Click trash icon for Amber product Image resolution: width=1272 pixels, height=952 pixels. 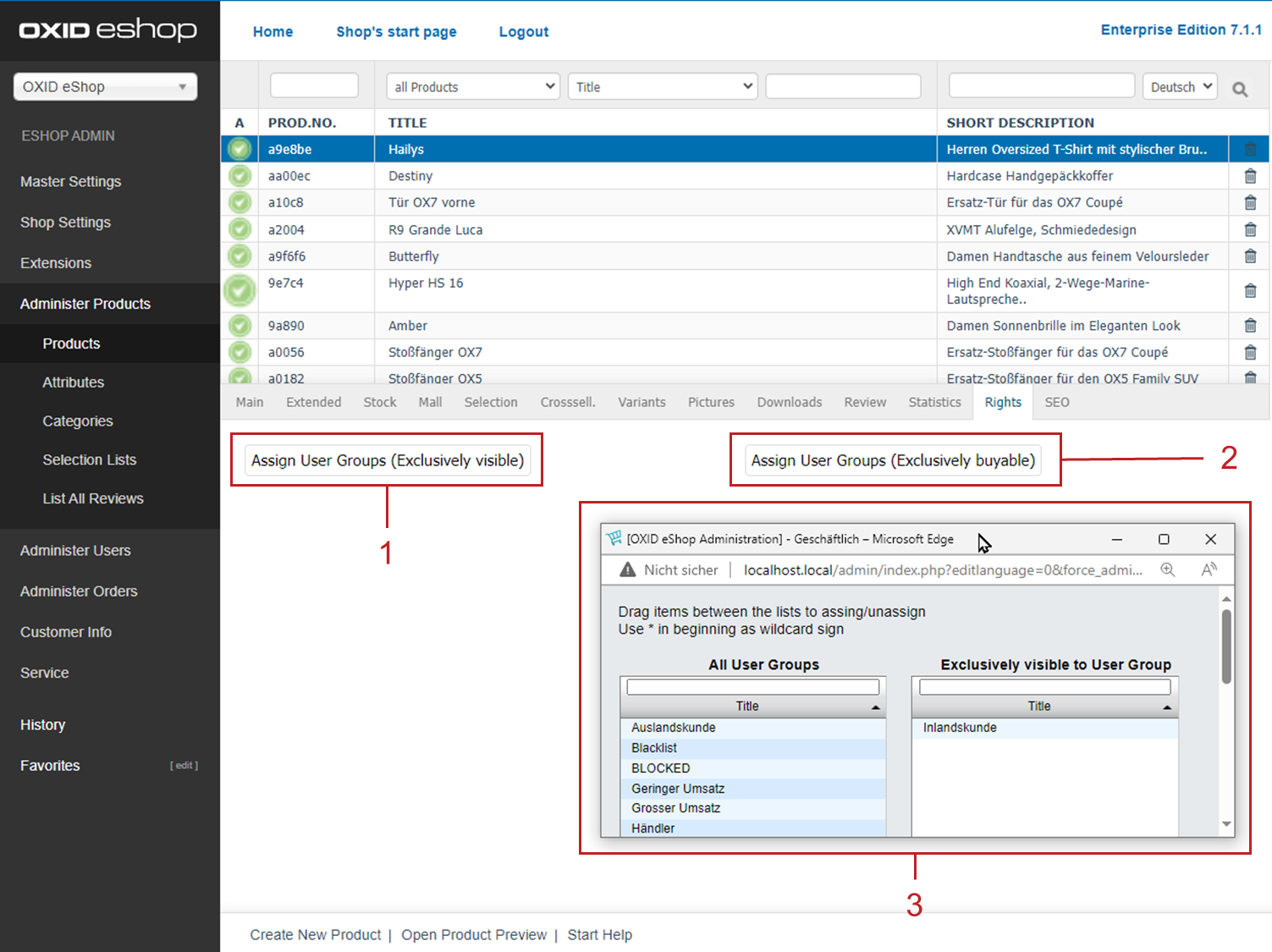(1250, 326)
